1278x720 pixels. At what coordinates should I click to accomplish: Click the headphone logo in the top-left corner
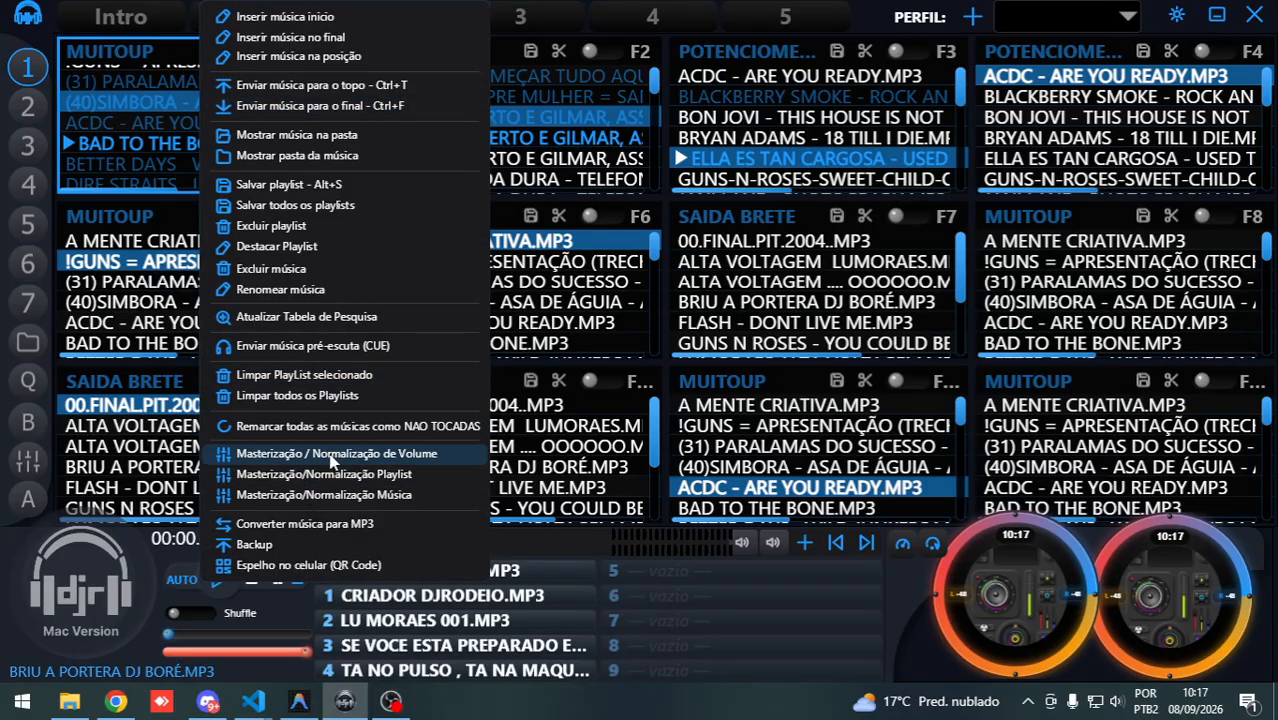tap(28, 15)
